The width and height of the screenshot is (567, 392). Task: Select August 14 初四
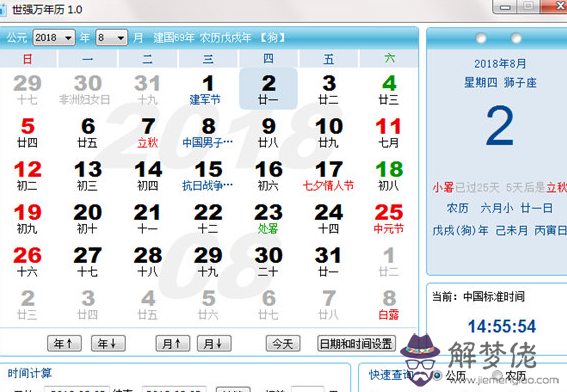coord(148,175)
